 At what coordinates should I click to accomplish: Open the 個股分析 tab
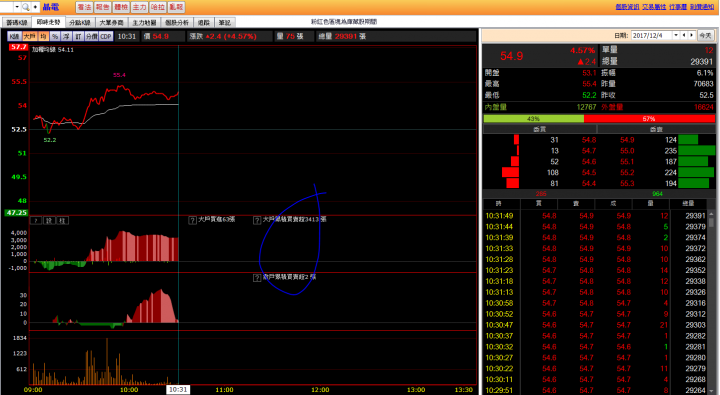coord(177,23)
